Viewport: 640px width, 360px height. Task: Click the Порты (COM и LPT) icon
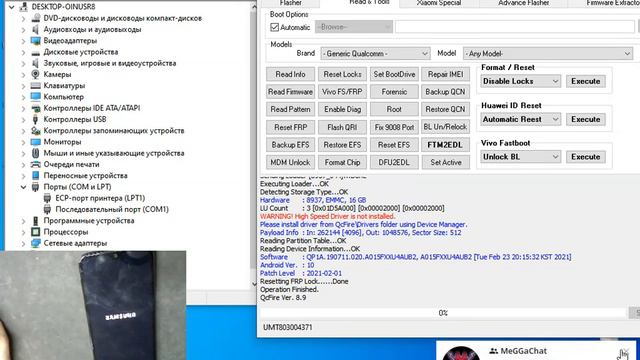(x=36, y=187)
